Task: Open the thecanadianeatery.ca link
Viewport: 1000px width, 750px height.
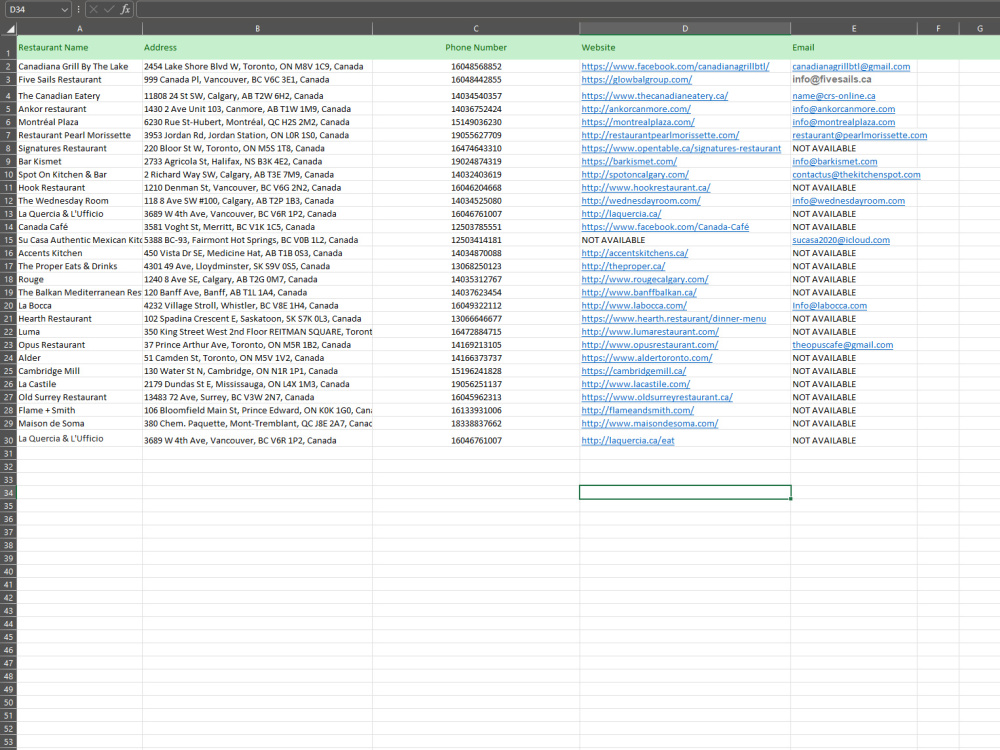Action: click(x=654, y=96)
